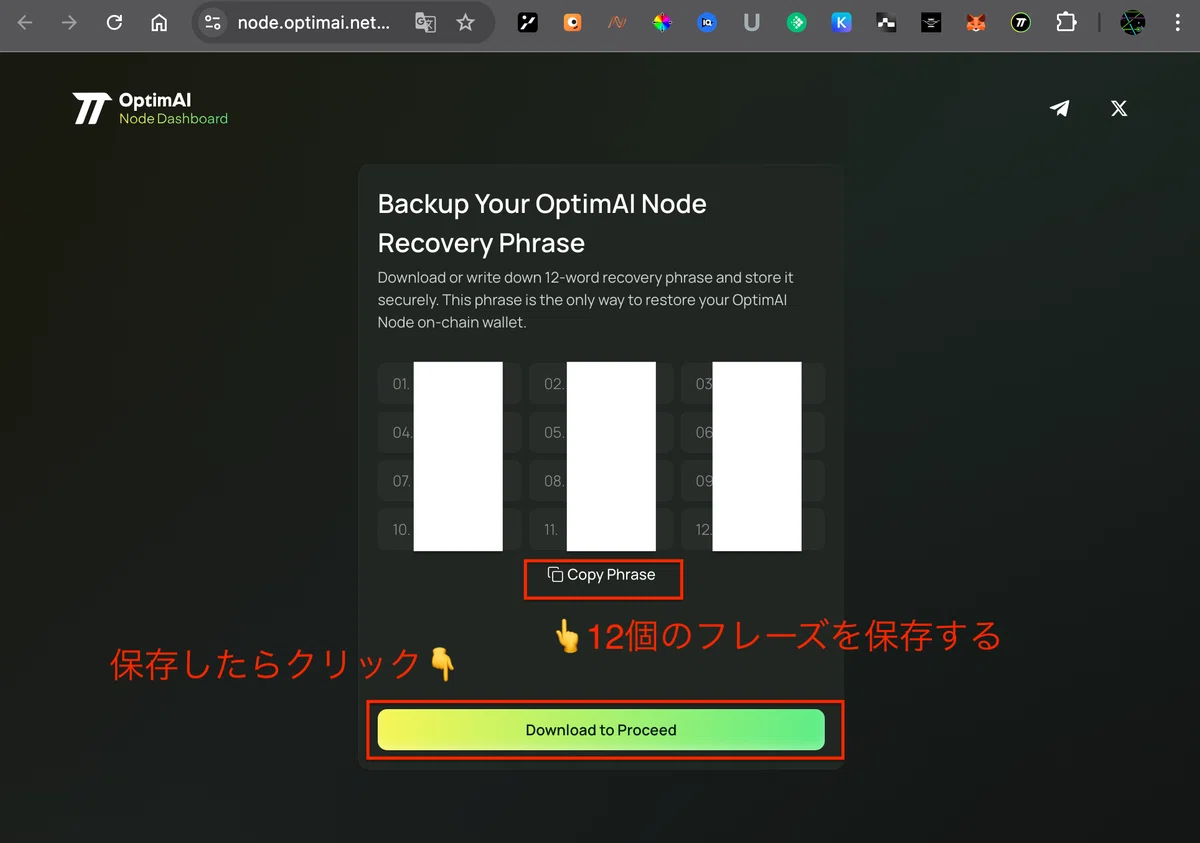Viewport: 1200px width, 843px height.
Task: Click the Copy Phrase button
Action: point(602,575)
